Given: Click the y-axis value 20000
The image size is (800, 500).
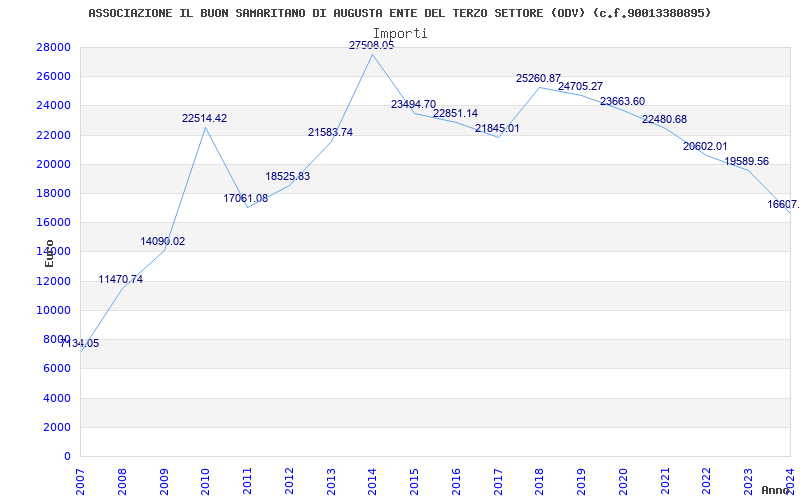Looking at the screenshot, I should pyautogui.click(x=54, y=164).
